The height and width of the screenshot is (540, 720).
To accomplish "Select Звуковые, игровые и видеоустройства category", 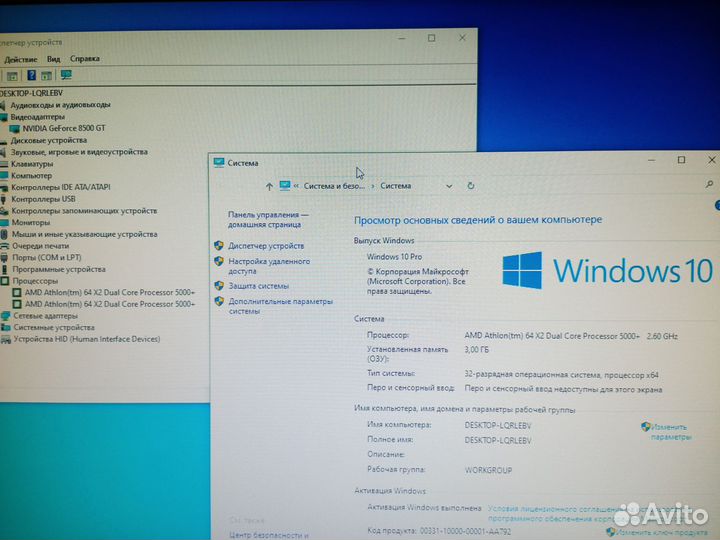I will click(x=79, y=152).
